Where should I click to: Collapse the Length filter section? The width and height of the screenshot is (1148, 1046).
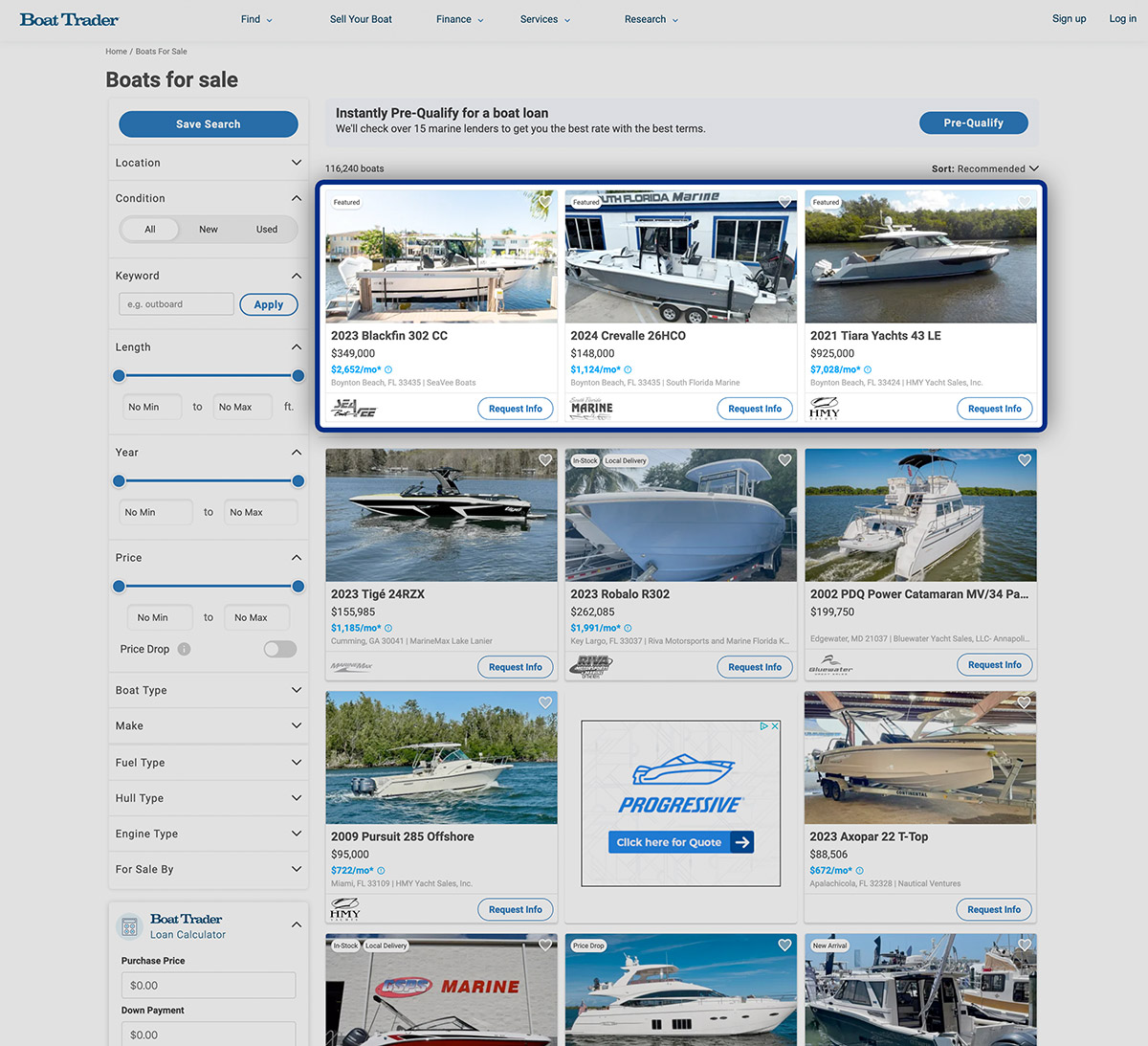pos(297,347)
